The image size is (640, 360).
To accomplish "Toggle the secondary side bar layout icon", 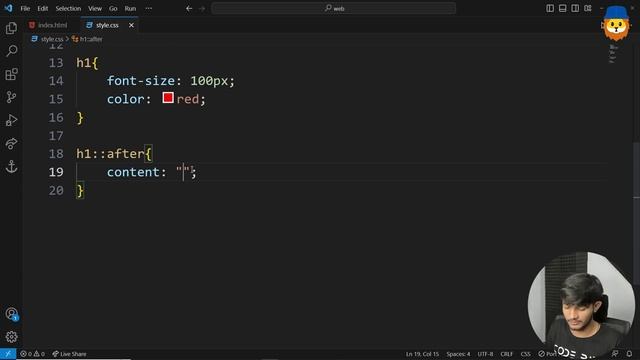I will point(575,8).
